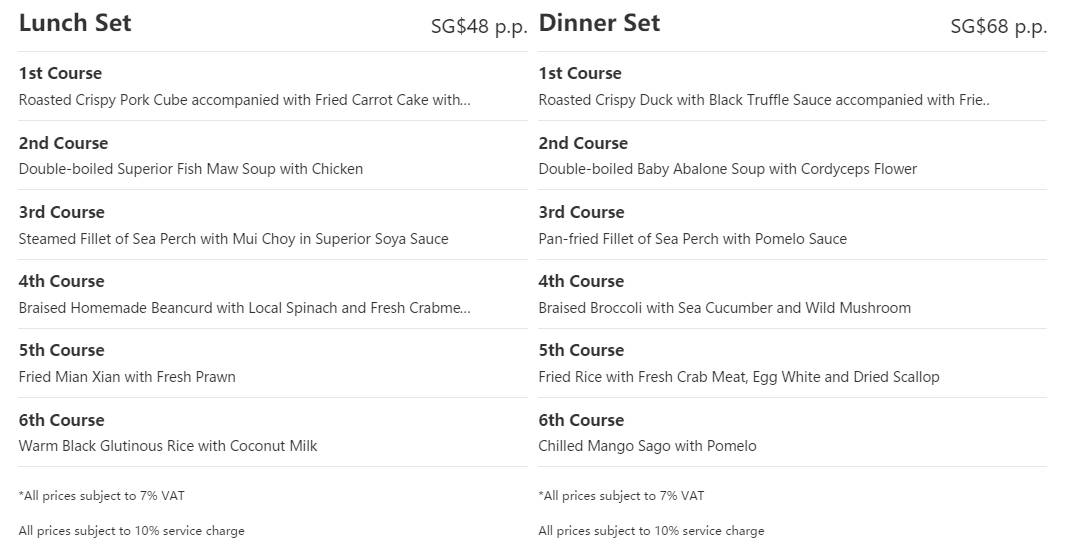
Task: Select Braised Broccoli with Sea Cucumber
Action: [x=724, y=308]
